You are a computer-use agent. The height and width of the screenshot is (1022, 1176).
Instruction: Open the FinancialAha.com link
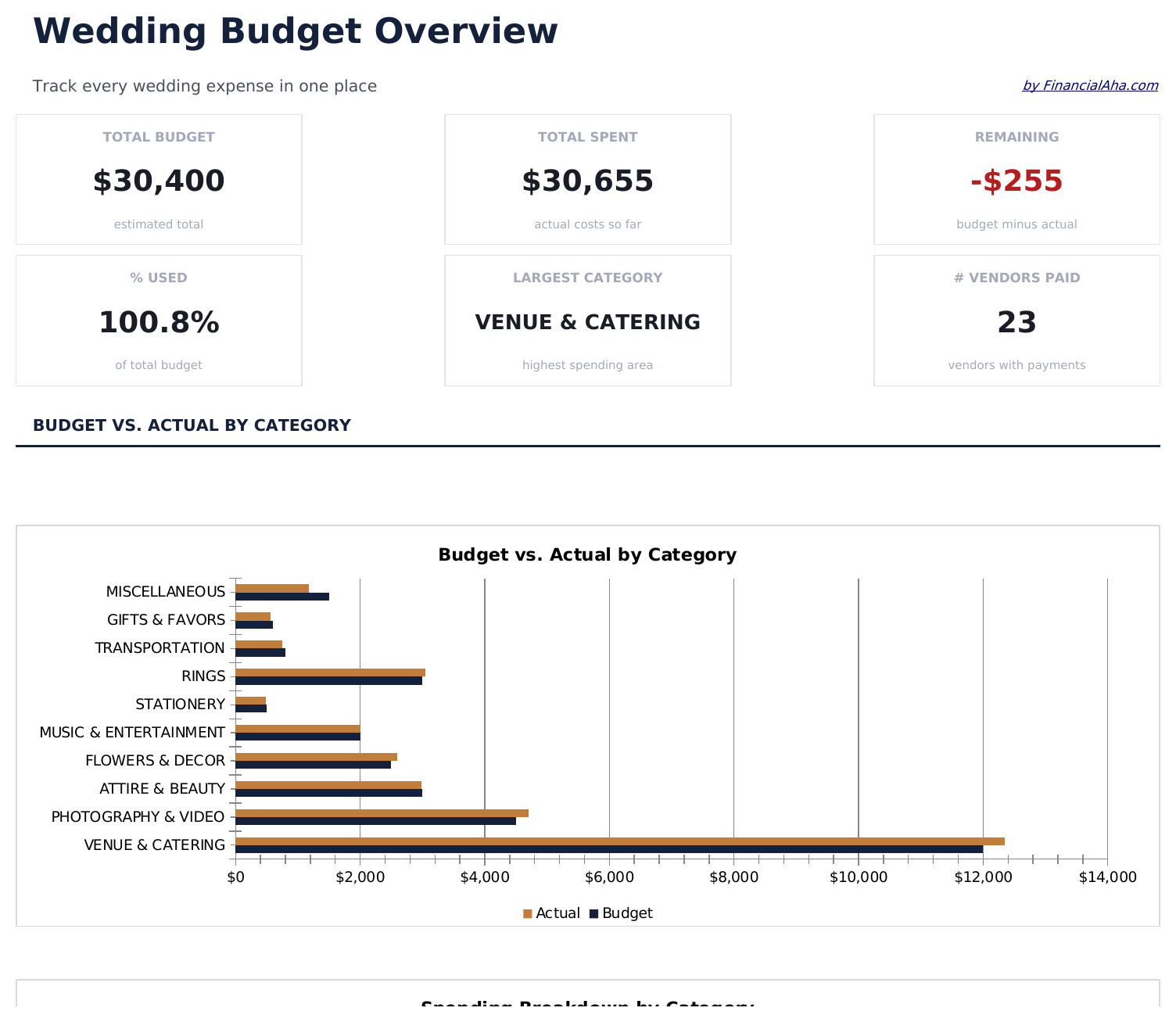(1090, 85)
